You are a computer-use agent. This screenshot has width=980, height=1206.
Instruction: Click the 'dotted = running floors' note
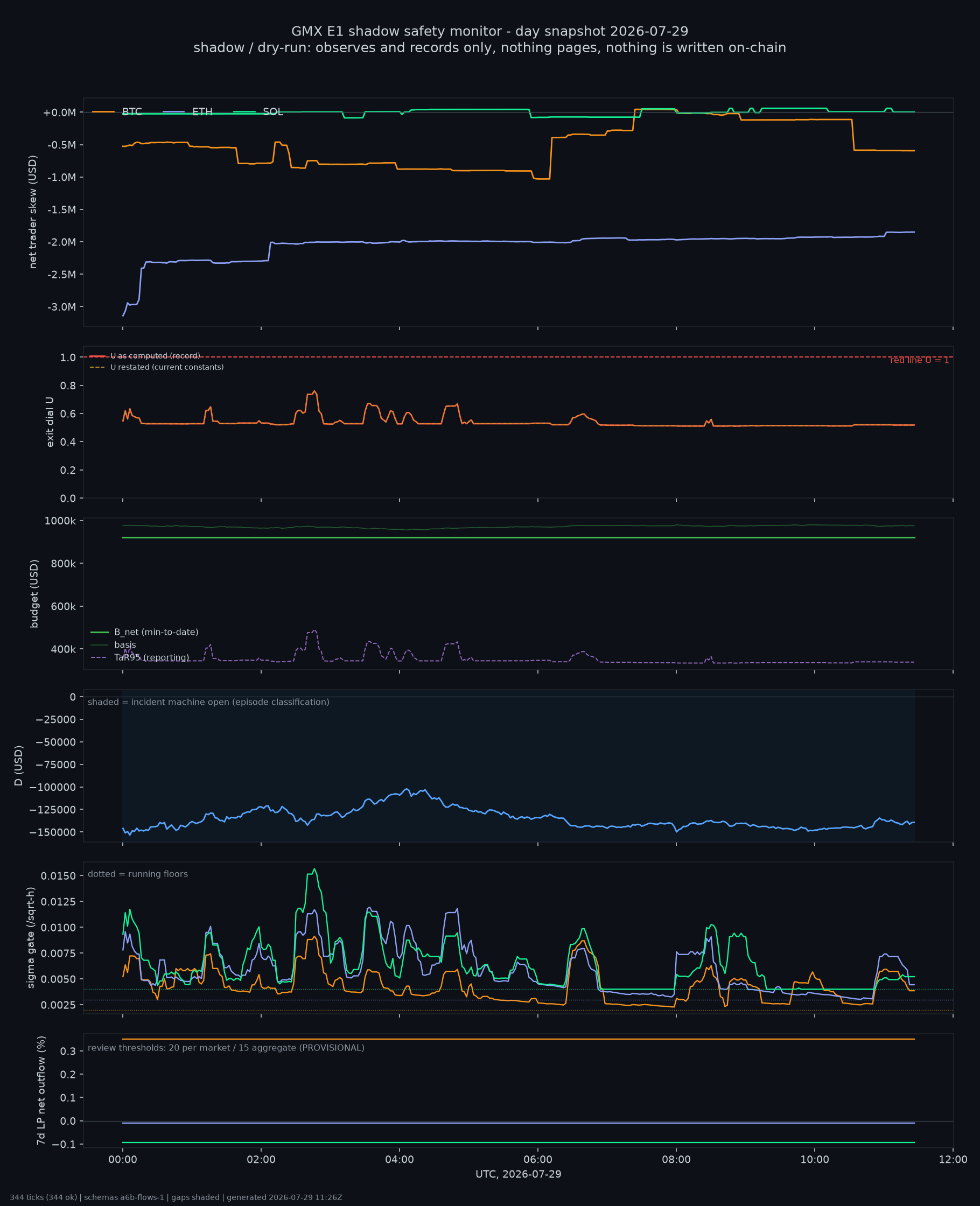(x=138, y=874)
